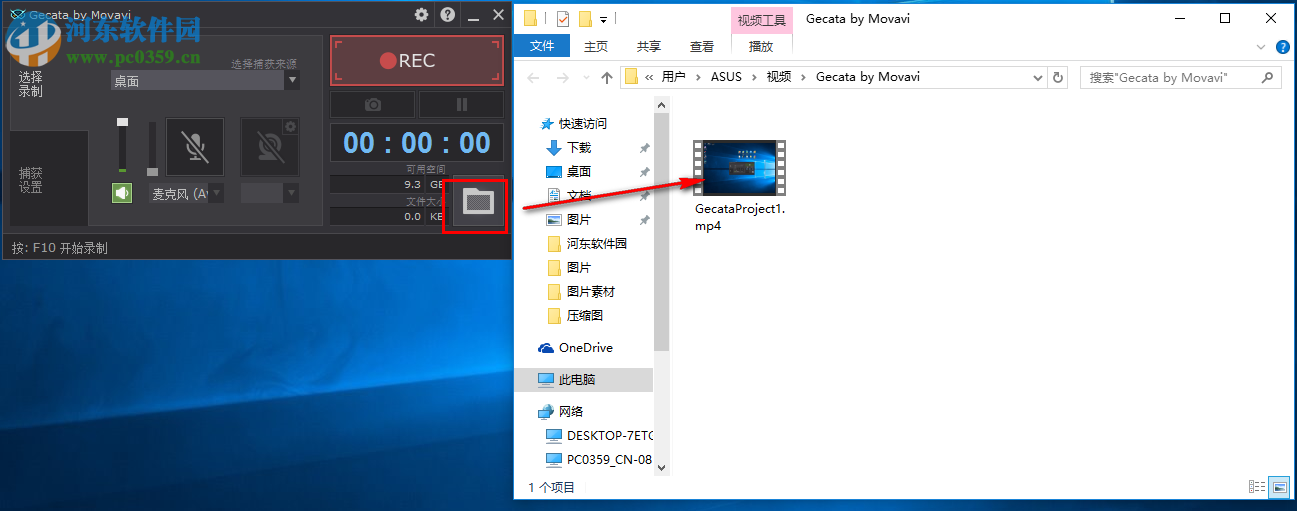The image size is (1297, 511).
Task: Click new folder quick access icon
Action: pyautogui.click(x=586, y=18)
